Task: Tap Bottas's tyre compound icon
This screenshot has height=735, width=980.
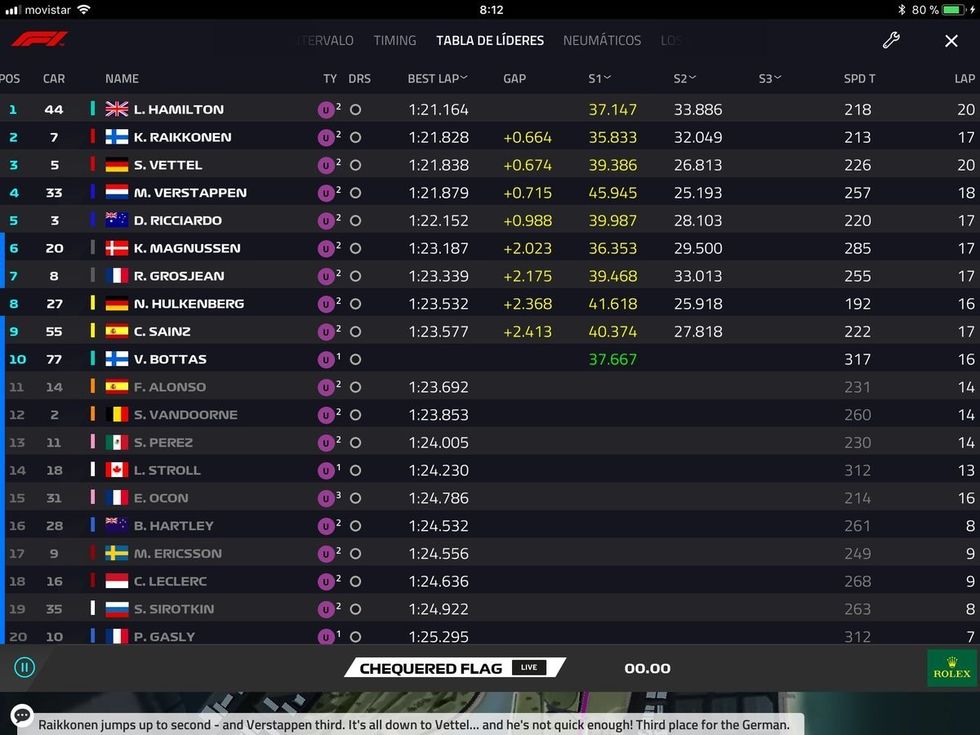Action: click(x=326, y=359)
